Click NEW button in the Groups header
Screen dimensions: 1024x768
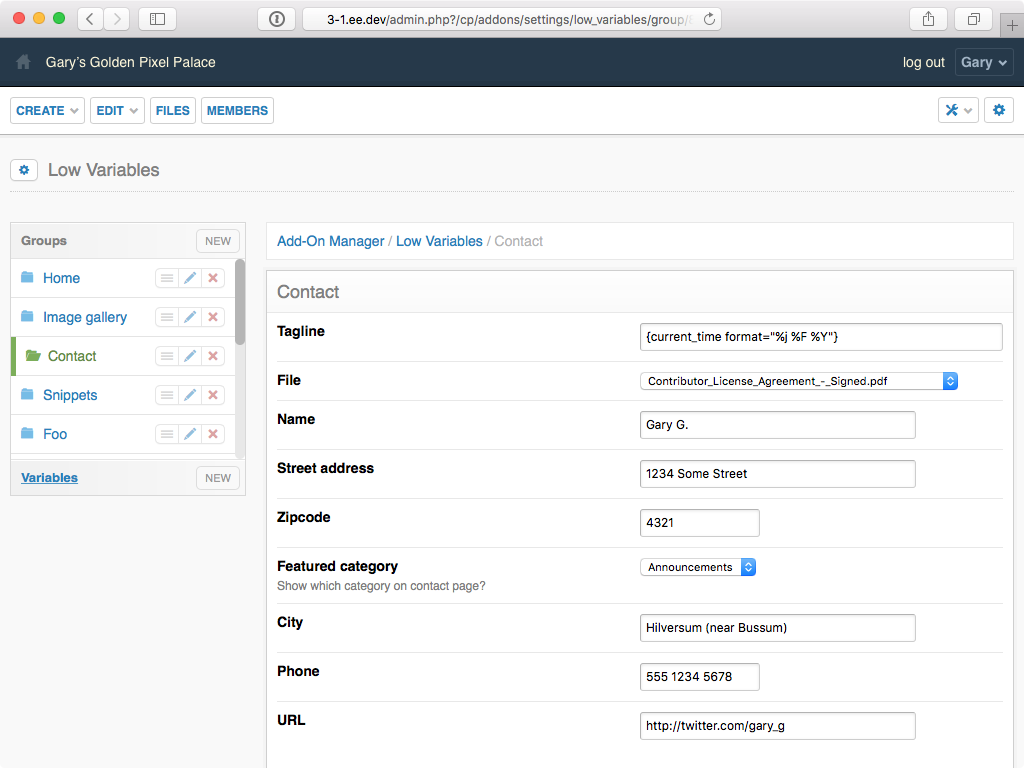point(218,241)
